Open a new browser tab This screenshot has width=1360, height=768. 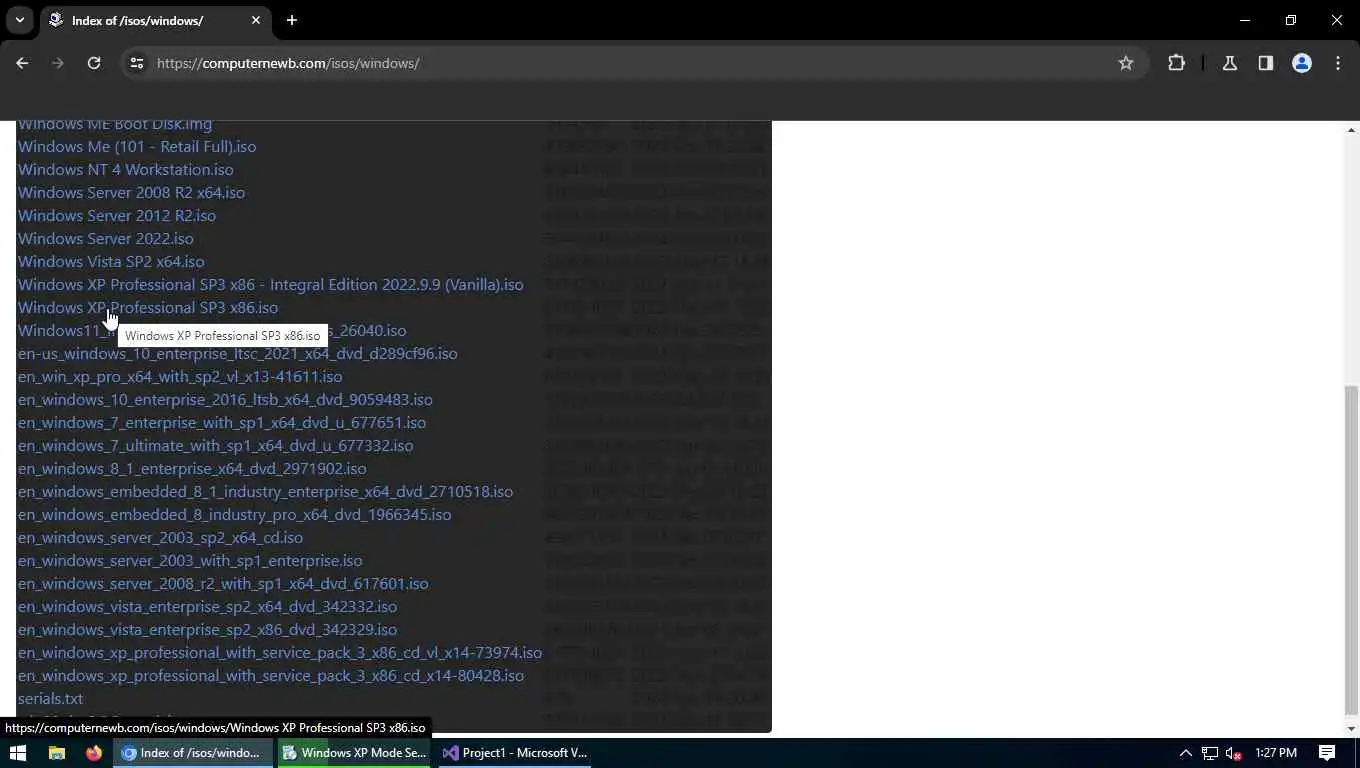(292, 20)
